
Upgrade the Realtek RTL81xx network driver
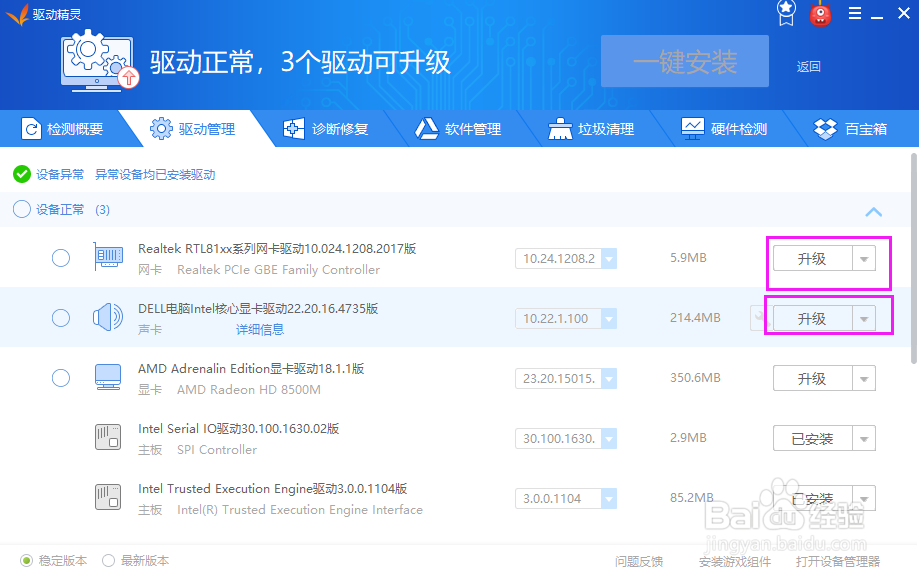(x=812, y=258)
